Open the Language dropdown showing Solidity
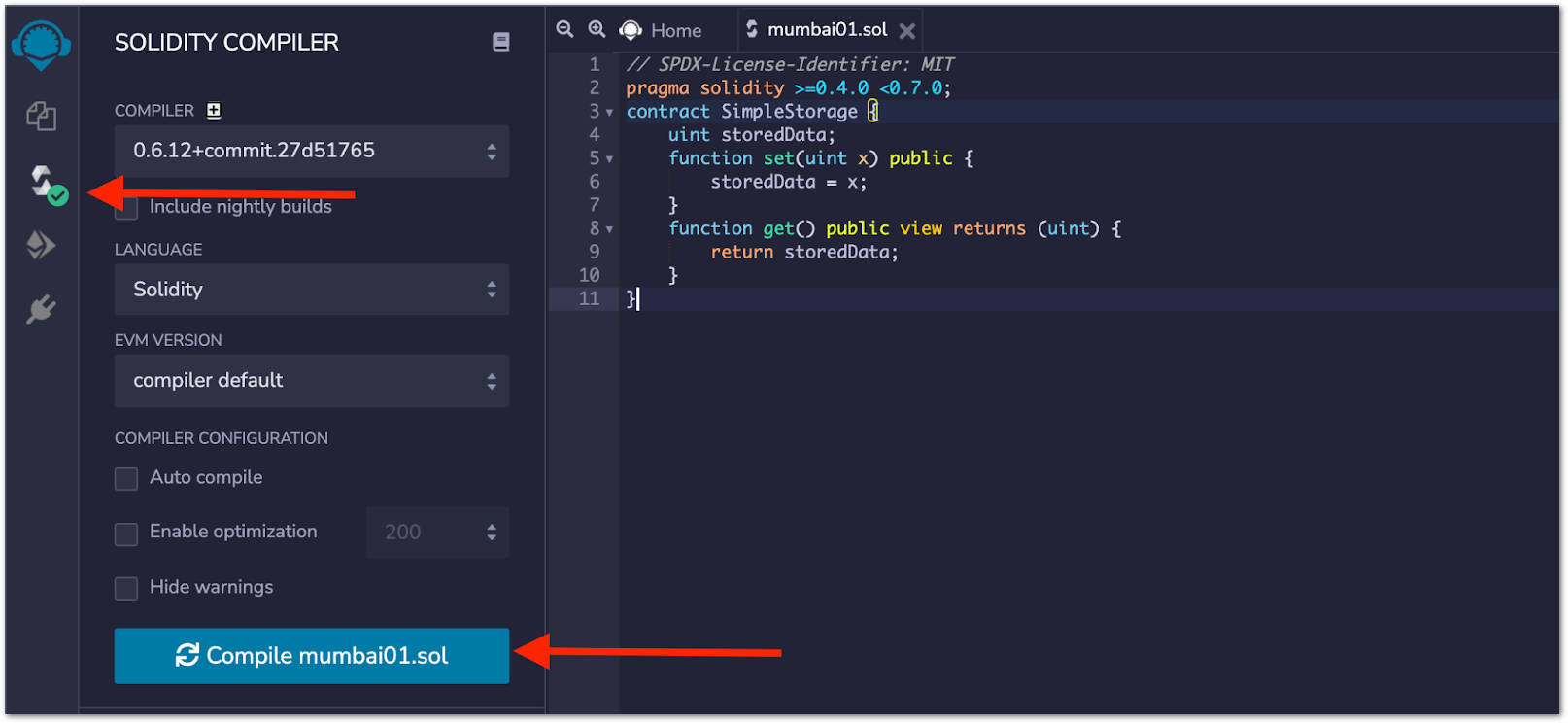This screenshot has width=1568, height=723. 311,290
